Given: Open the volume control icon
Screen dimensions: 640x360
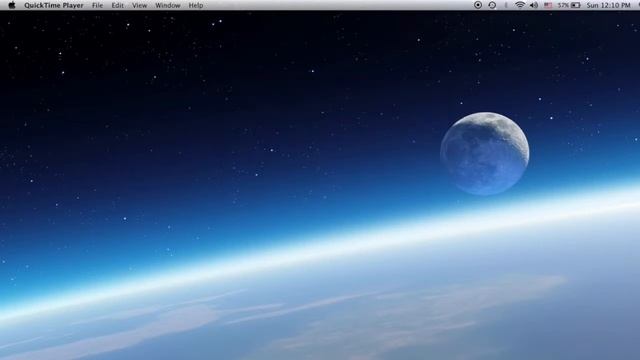Looking at the screenshot, I should [533, 5].
